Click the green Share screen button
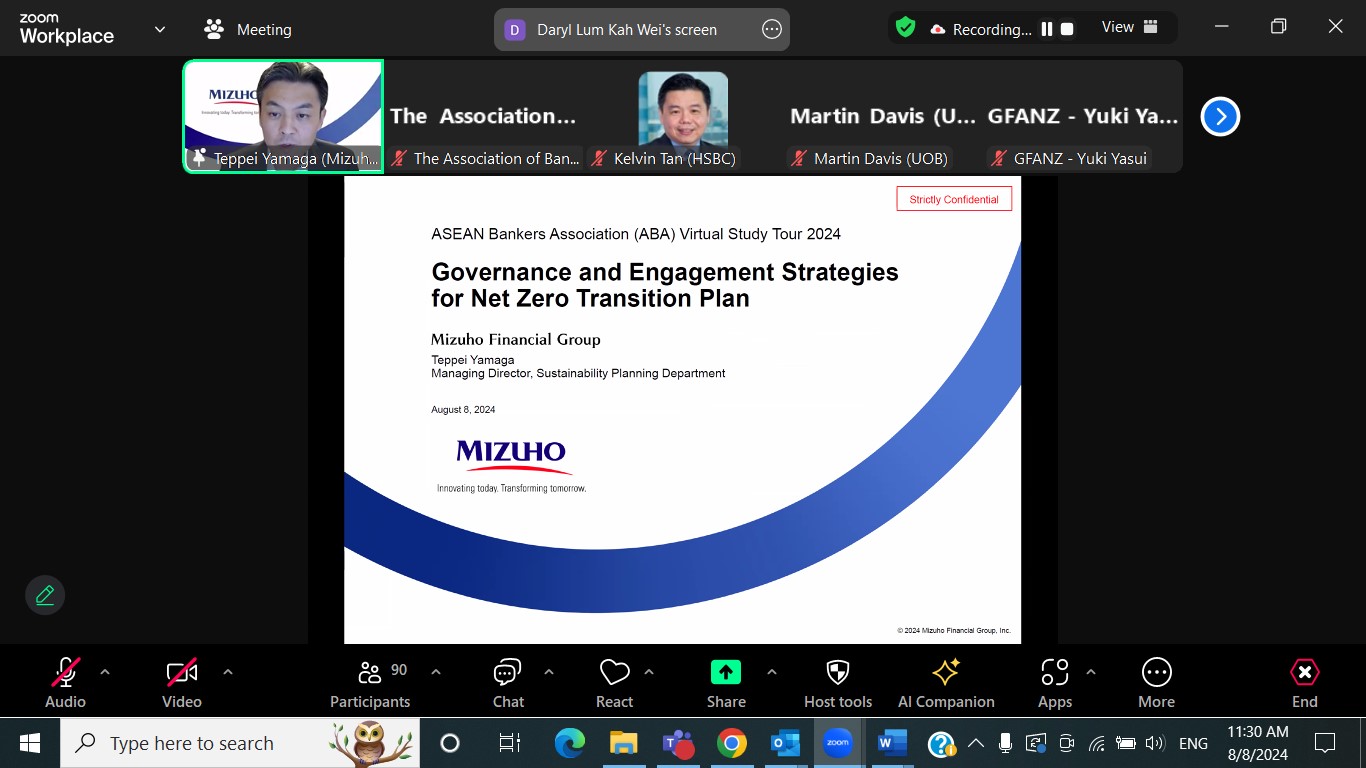 coord(726,682)
